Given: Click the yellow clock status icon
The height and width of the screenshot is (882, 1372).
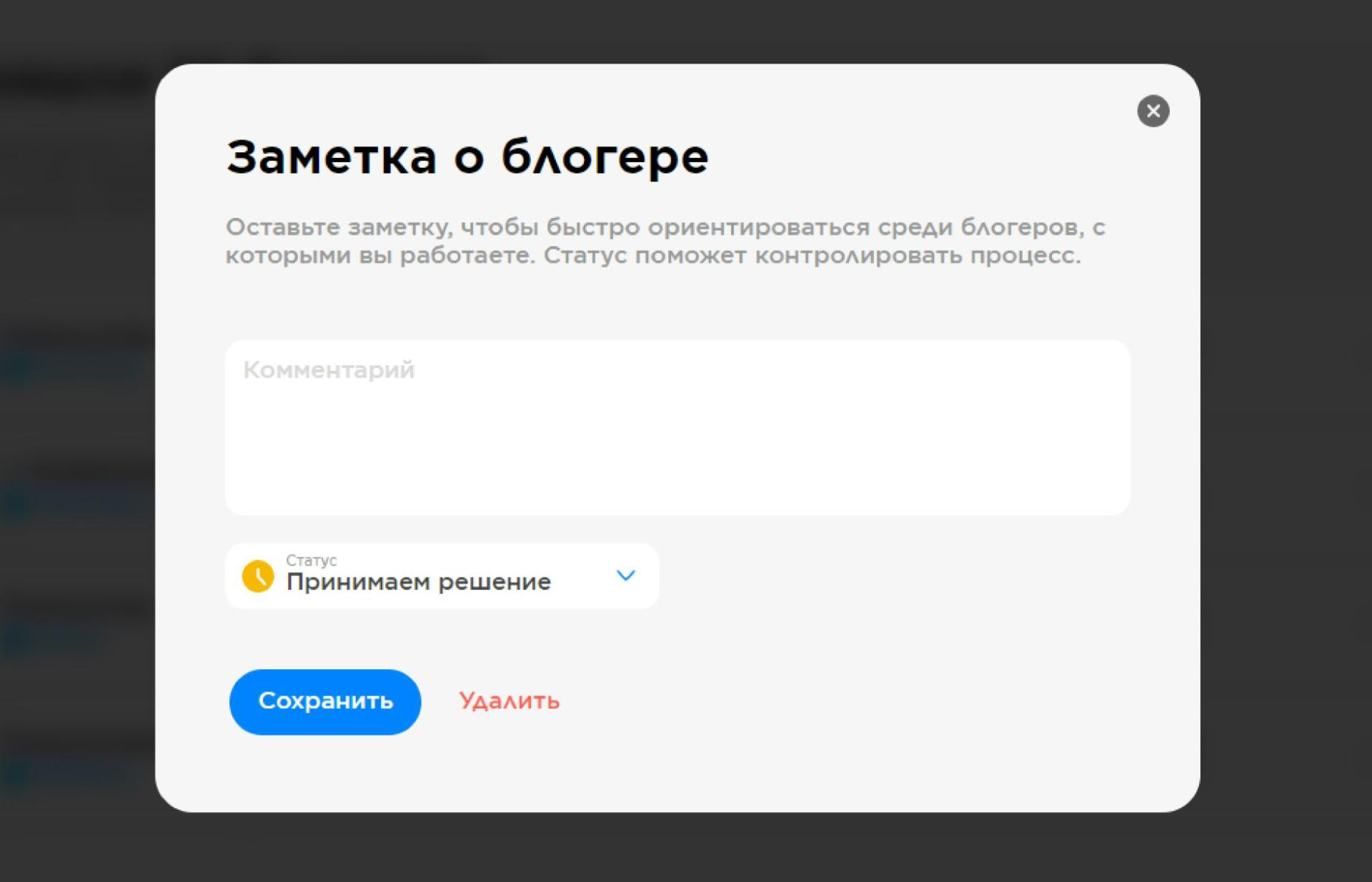Looking at the screenshot, I should click(258, 575).
